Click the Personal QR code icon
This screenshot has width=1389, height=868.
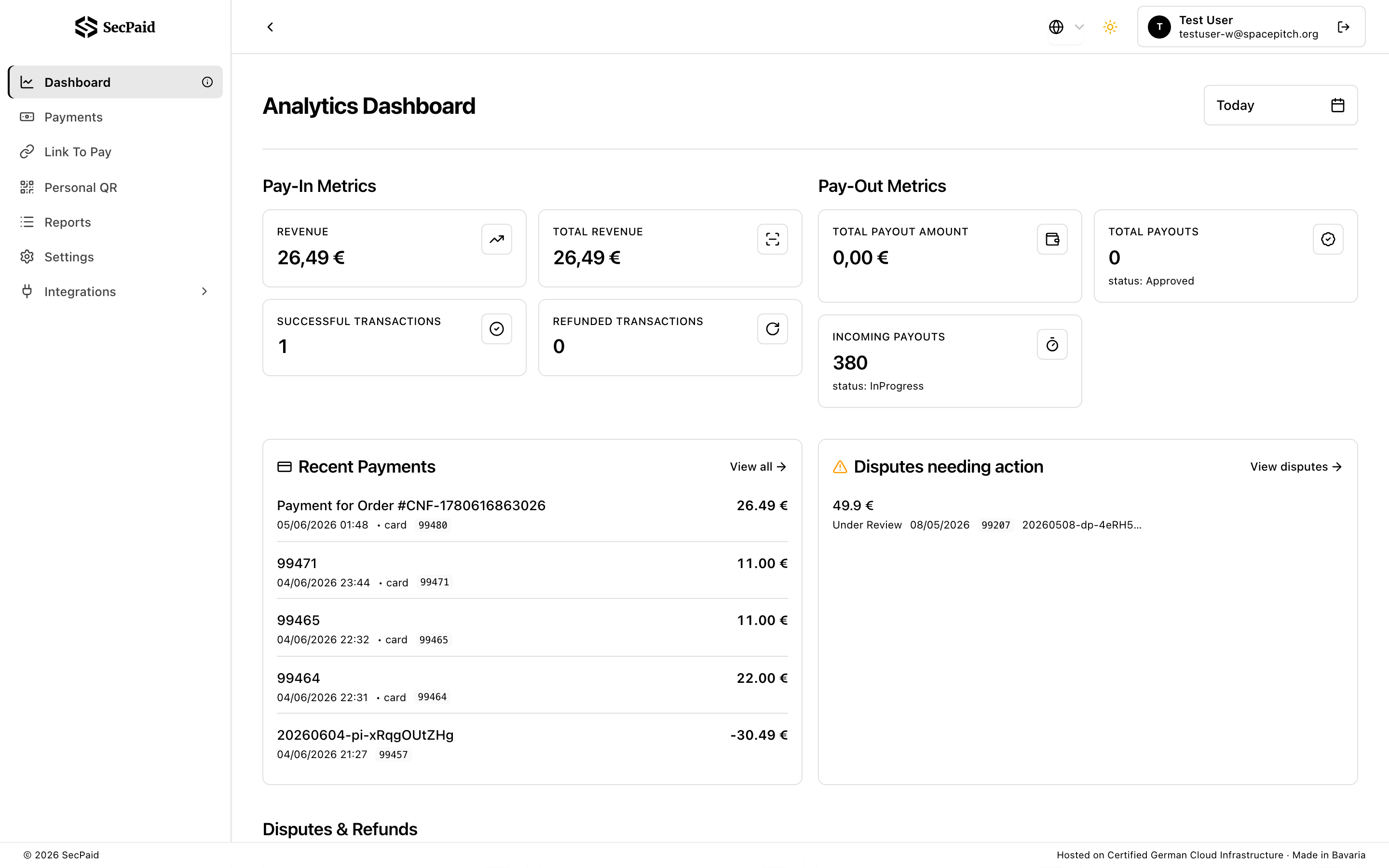tap(27, 187)
